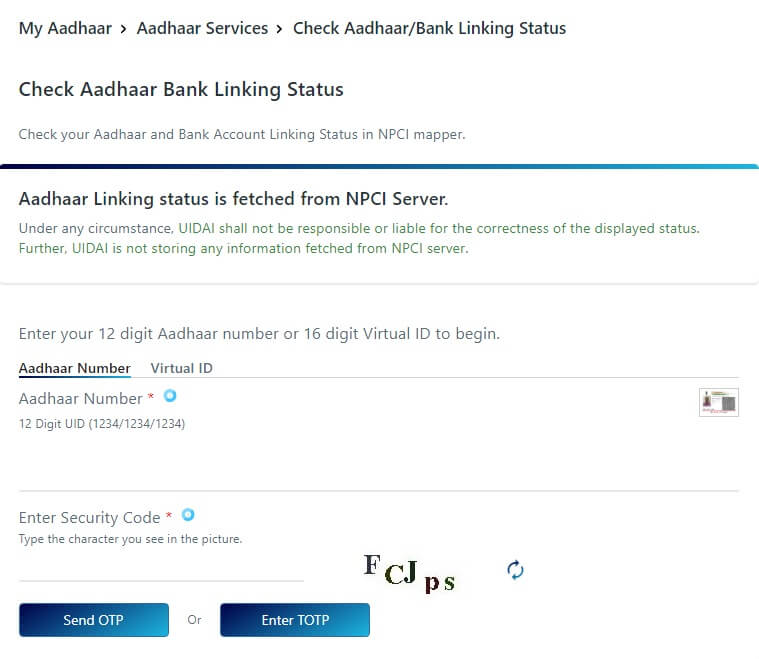Refresh the captcha security code
This screenshot has height=659, width=759.
point(515,570)
